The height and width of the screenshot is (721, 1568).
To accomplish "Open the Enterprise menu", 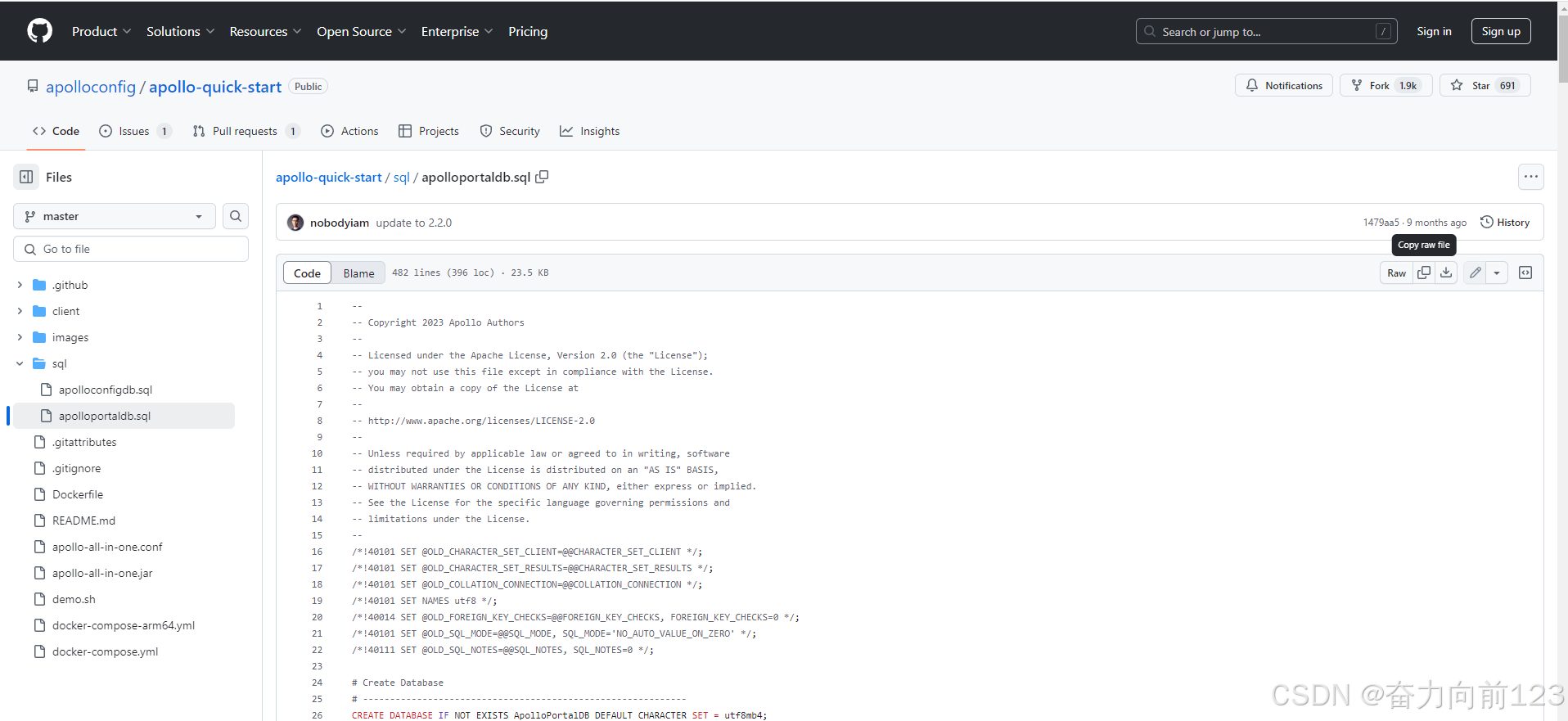I will point(457,31).
